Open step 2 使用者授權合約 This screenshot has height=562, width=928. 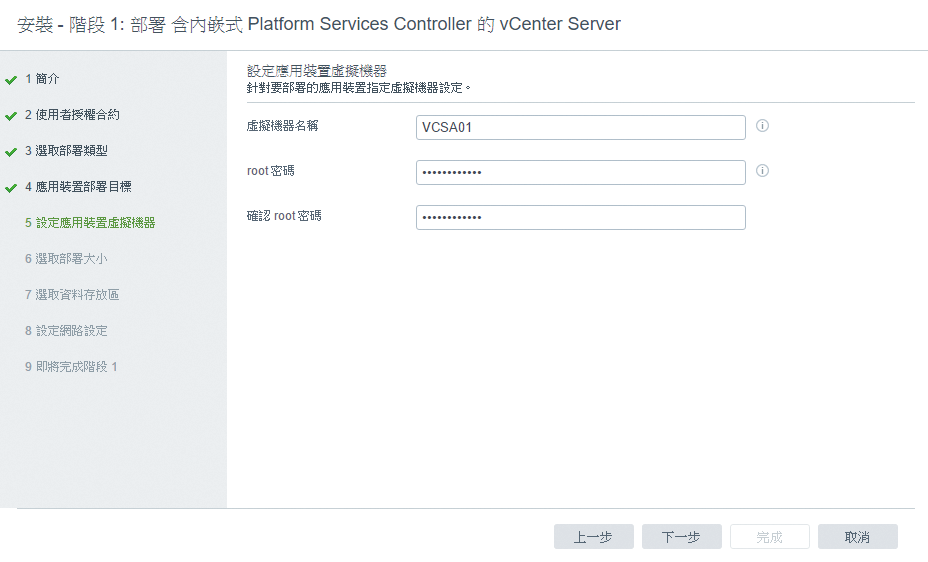(x=72, y=115)
